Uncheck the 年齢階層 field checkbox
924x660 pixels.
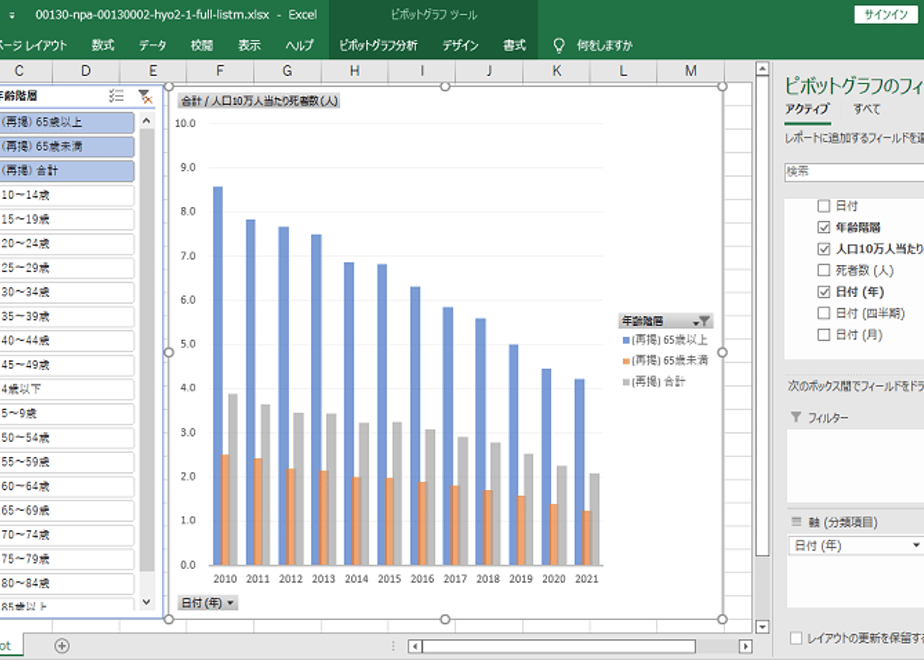point(824,227)
